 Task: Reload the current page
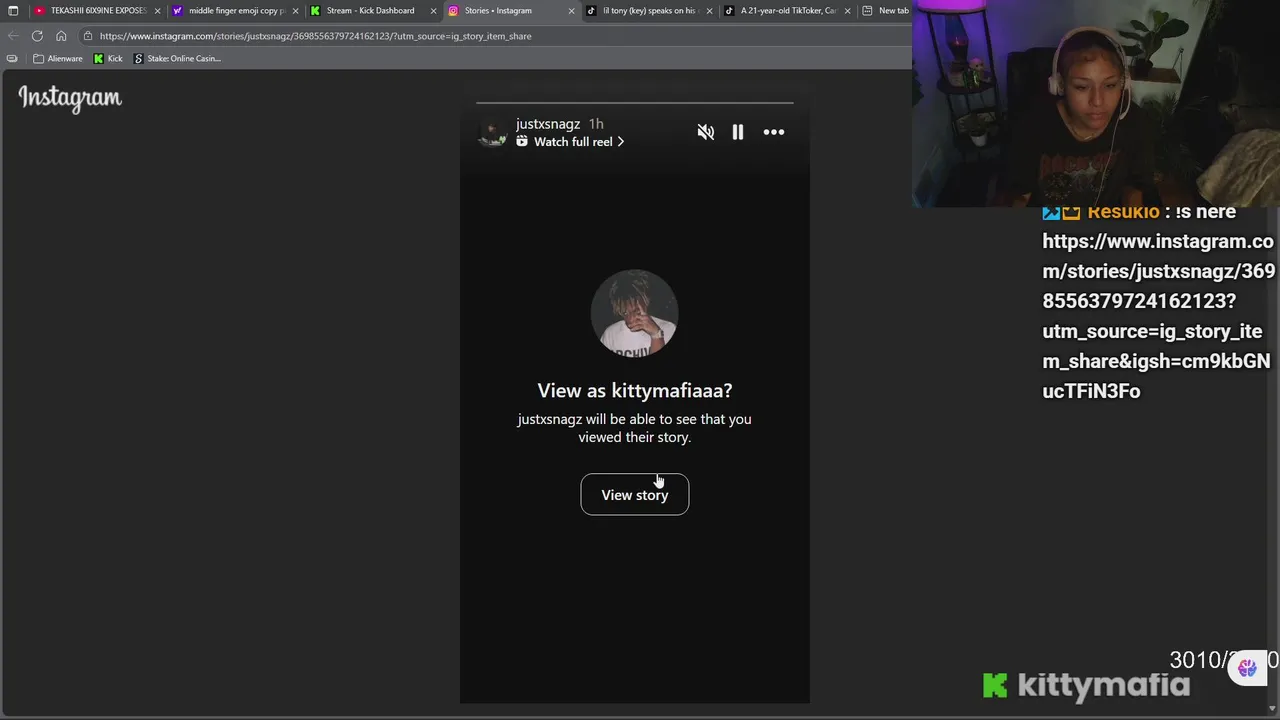[37, 36]
